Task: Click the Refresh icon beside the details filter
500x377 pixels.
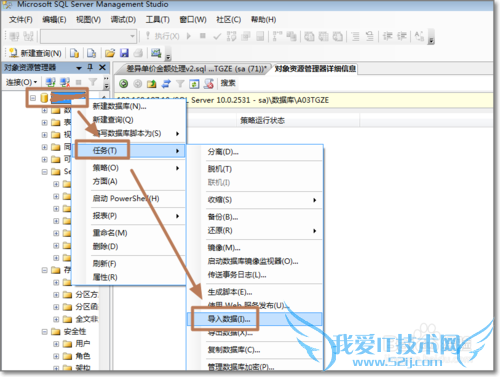Action: (x=194, y=84)
